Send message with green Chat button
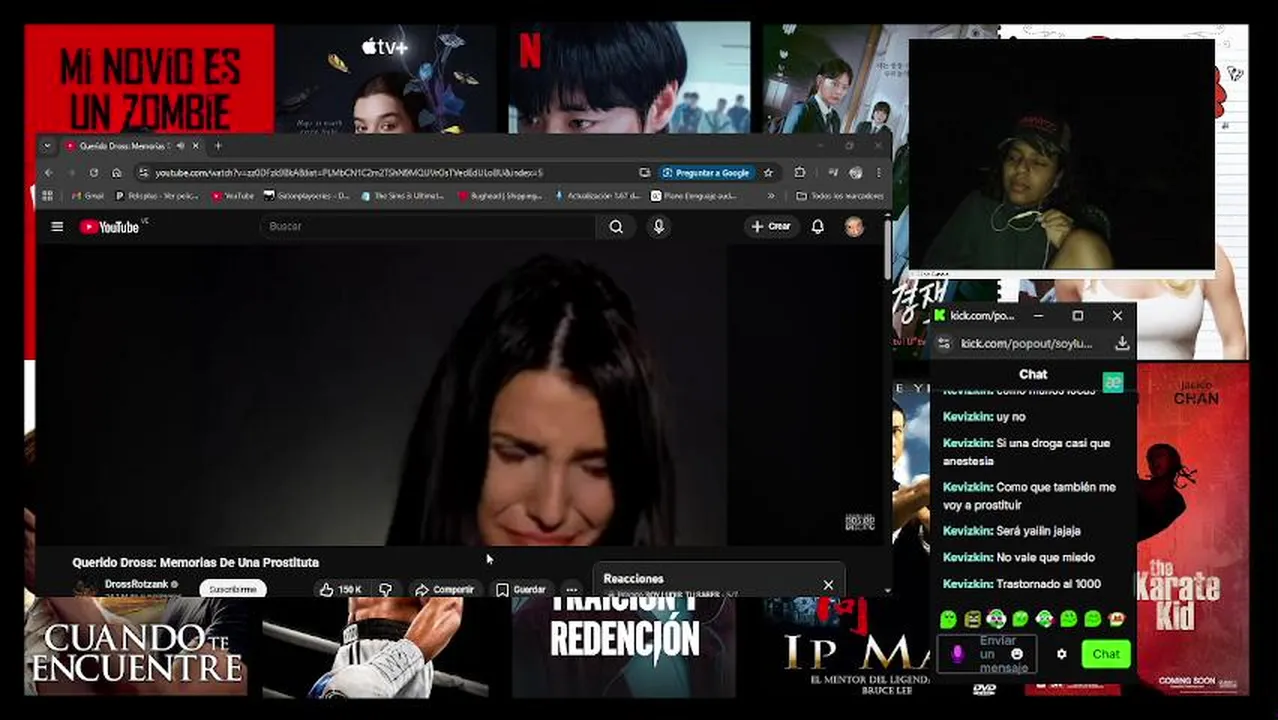 (1105, 654)
